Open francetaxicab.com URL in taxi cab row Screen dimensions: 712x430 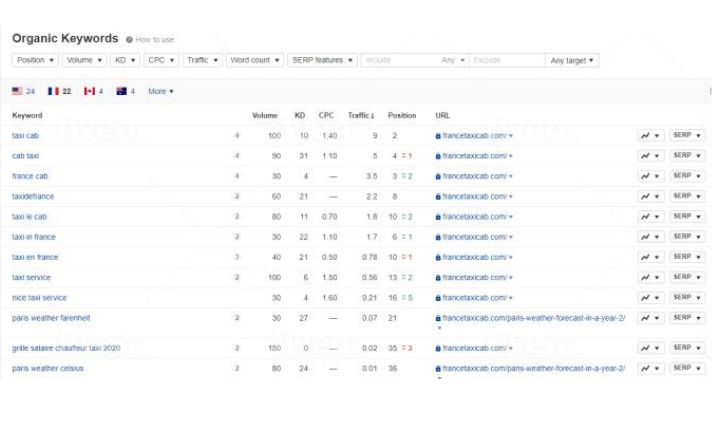[475, 135]
